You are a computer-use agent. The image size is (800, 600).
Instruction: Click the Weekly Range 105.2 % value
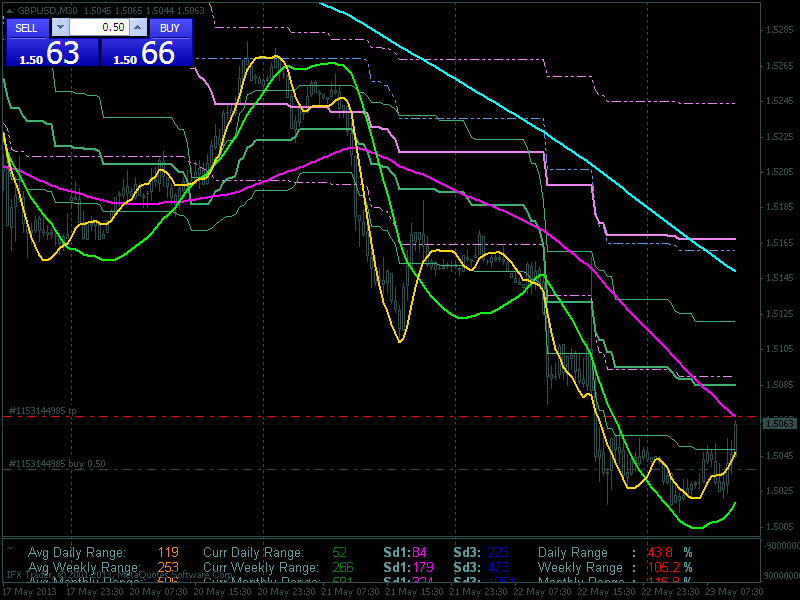click(x=670, y=567)
